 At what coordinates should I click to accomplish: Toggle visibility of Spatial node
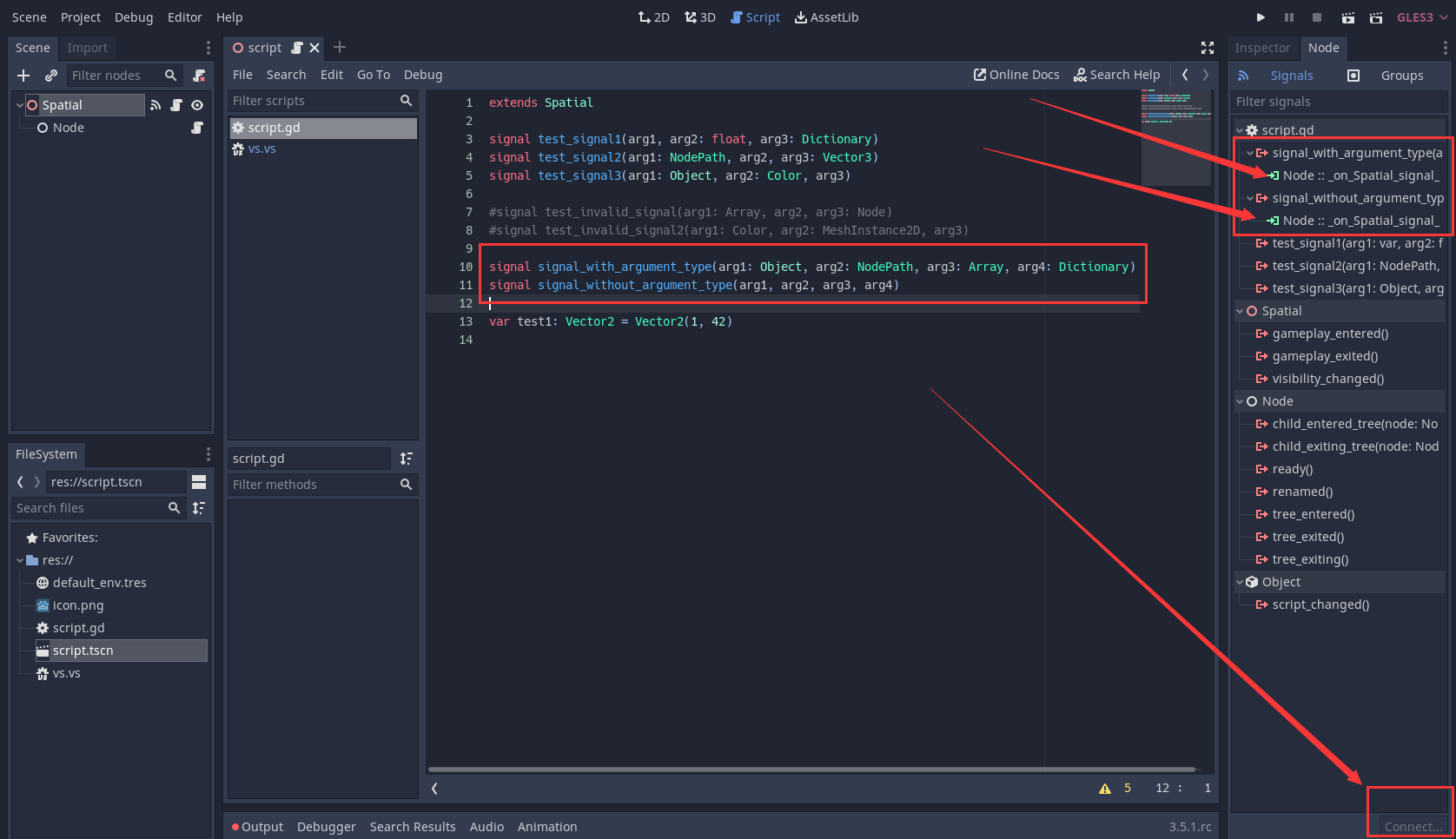click(x=197, y=105)
